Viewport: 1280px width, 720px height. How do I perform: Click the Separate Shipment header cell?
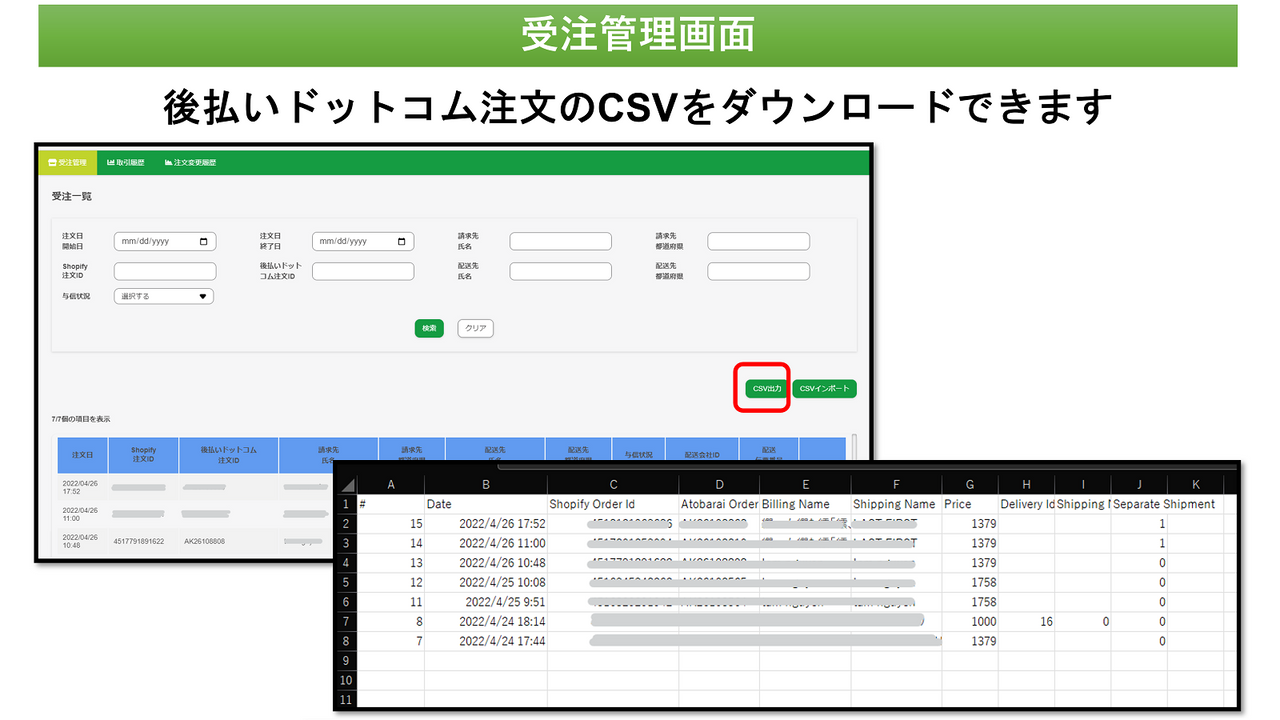[1163, 504]
